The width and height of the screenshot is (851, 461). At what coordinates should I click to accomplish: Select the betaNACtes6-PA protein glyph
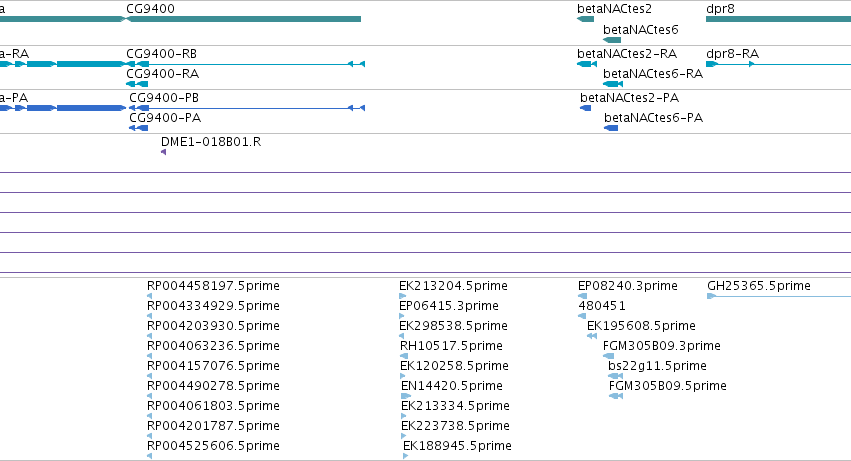(x=611, y=128)
